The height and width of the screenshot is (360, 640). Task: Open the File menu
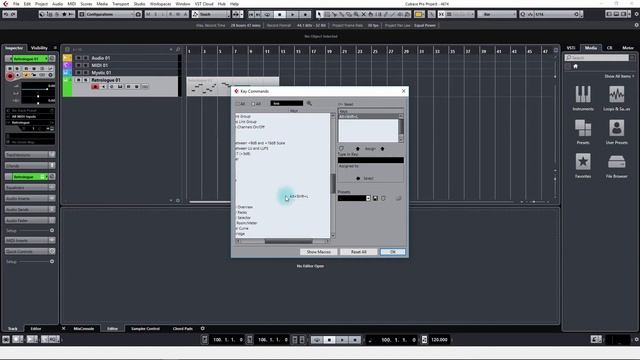pyautogui.click(x=16, y=4)
